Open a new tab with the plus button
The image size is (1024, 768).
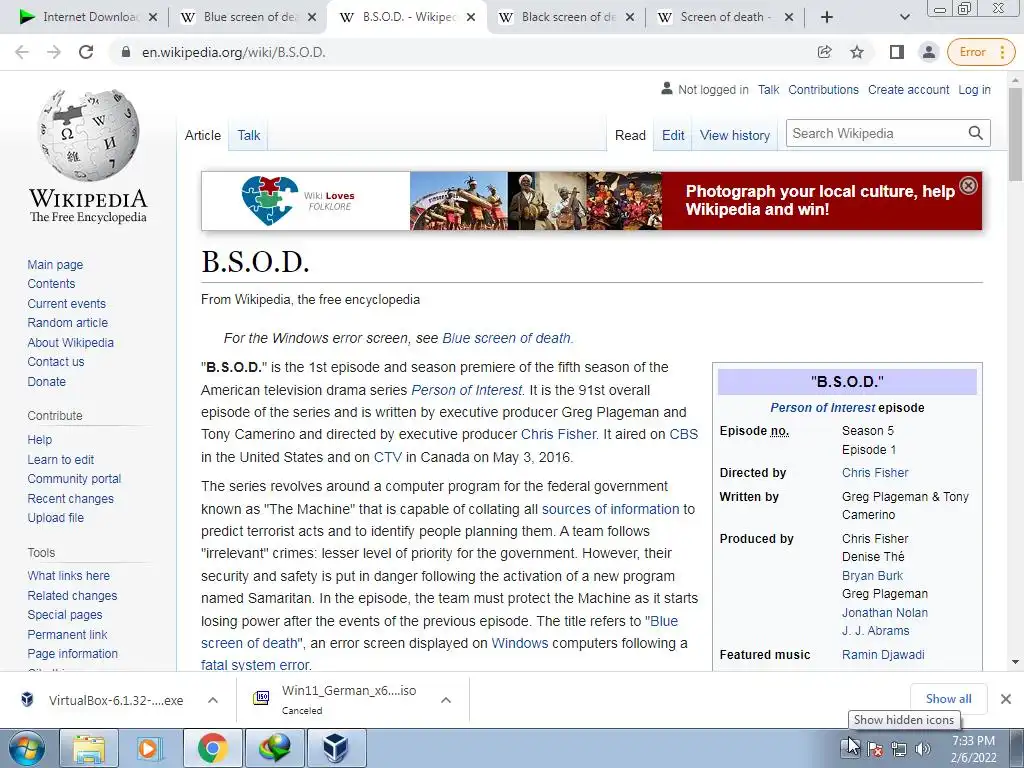click(x=827, y=17)
